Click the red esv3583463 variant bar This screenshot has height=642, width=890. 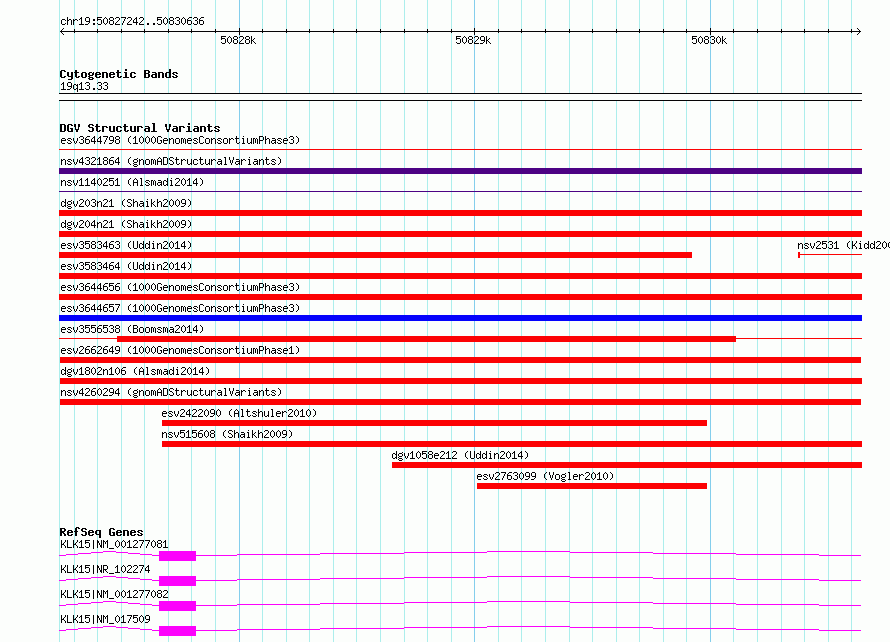click(x=376, y=255)
